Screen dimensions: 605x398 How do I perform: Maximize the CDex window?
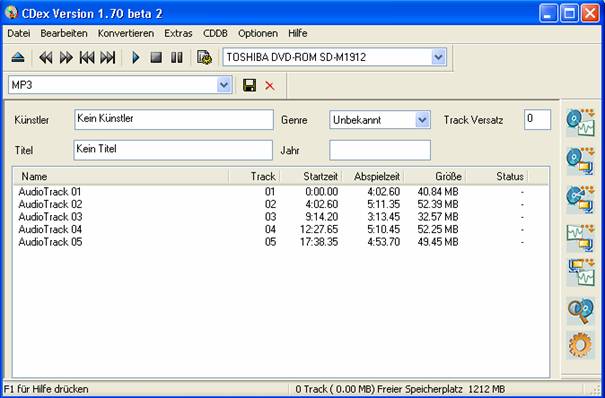point(570,13)
